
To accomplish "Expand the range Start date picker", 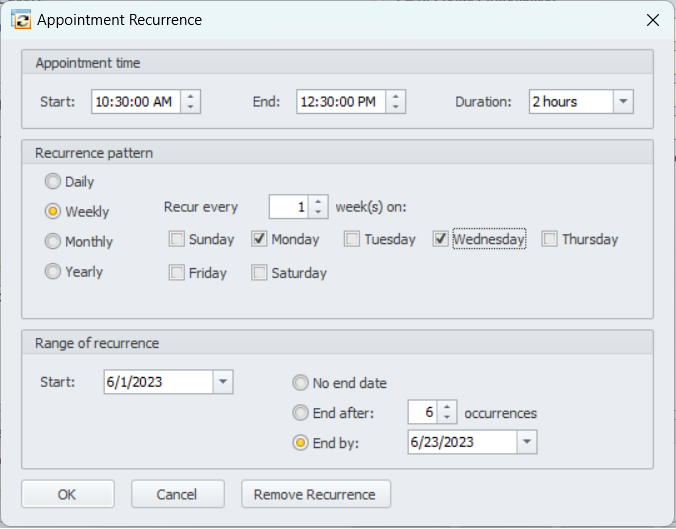I will 223,382.
